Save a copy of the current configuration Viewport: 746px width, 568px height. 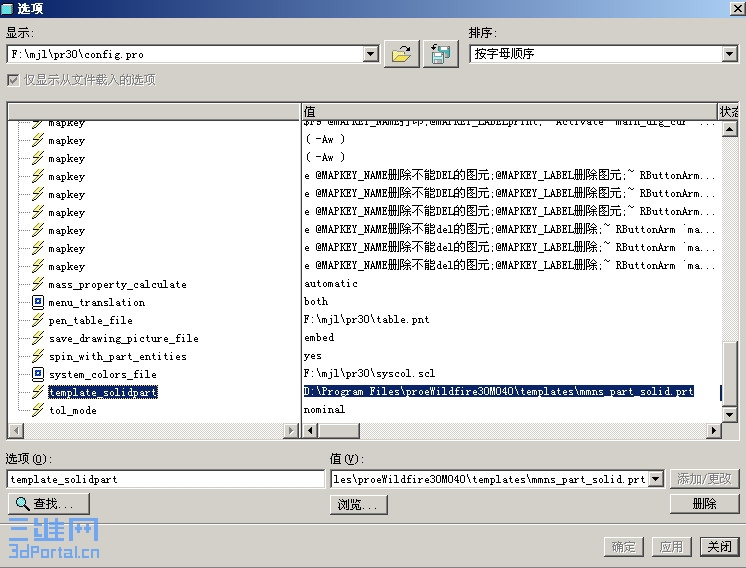441,54
